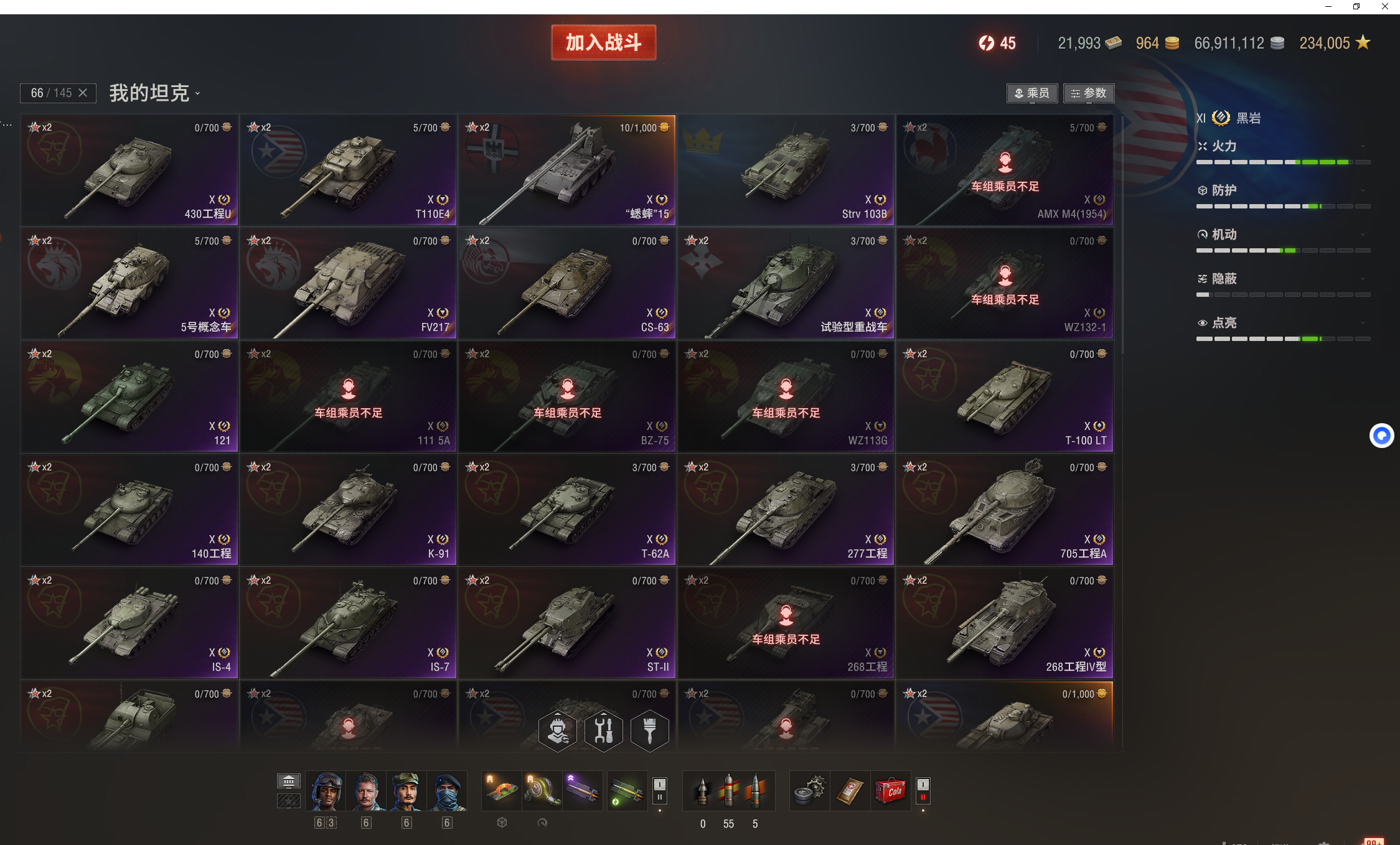Clear the 66/145 tank filter

pyautogui.click(x=83, y=93)
